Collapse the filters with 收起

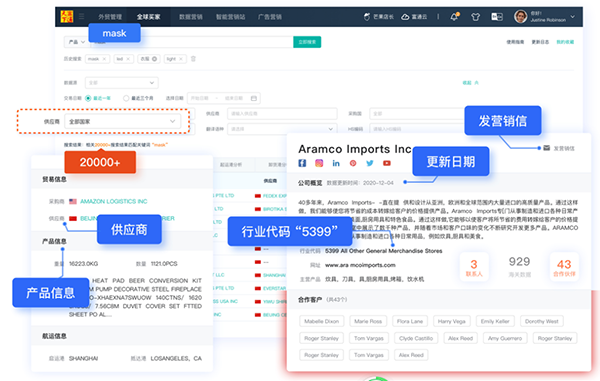[x=470, y=83]
